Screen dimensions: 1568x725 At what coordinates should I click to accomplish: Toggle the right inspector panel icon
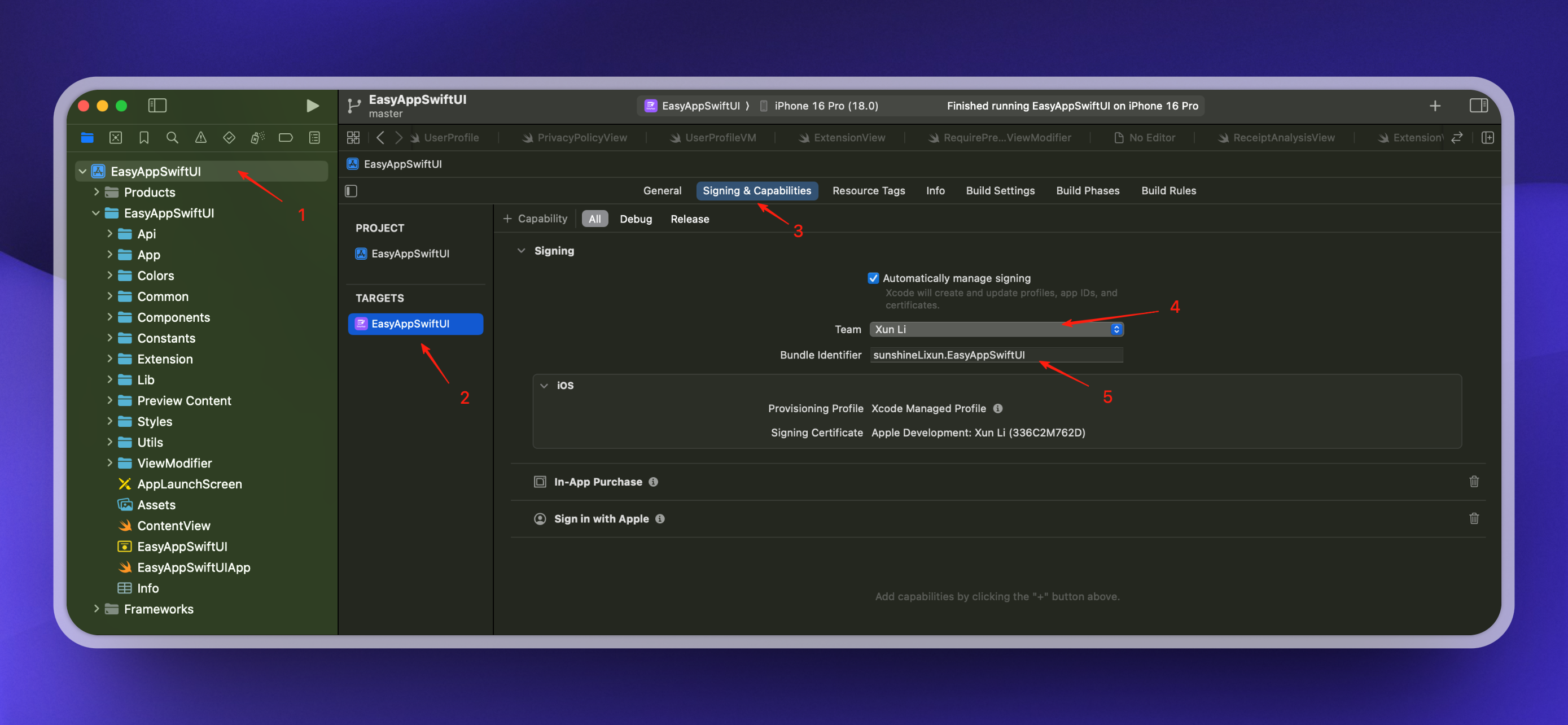(x=1478, y=106)
